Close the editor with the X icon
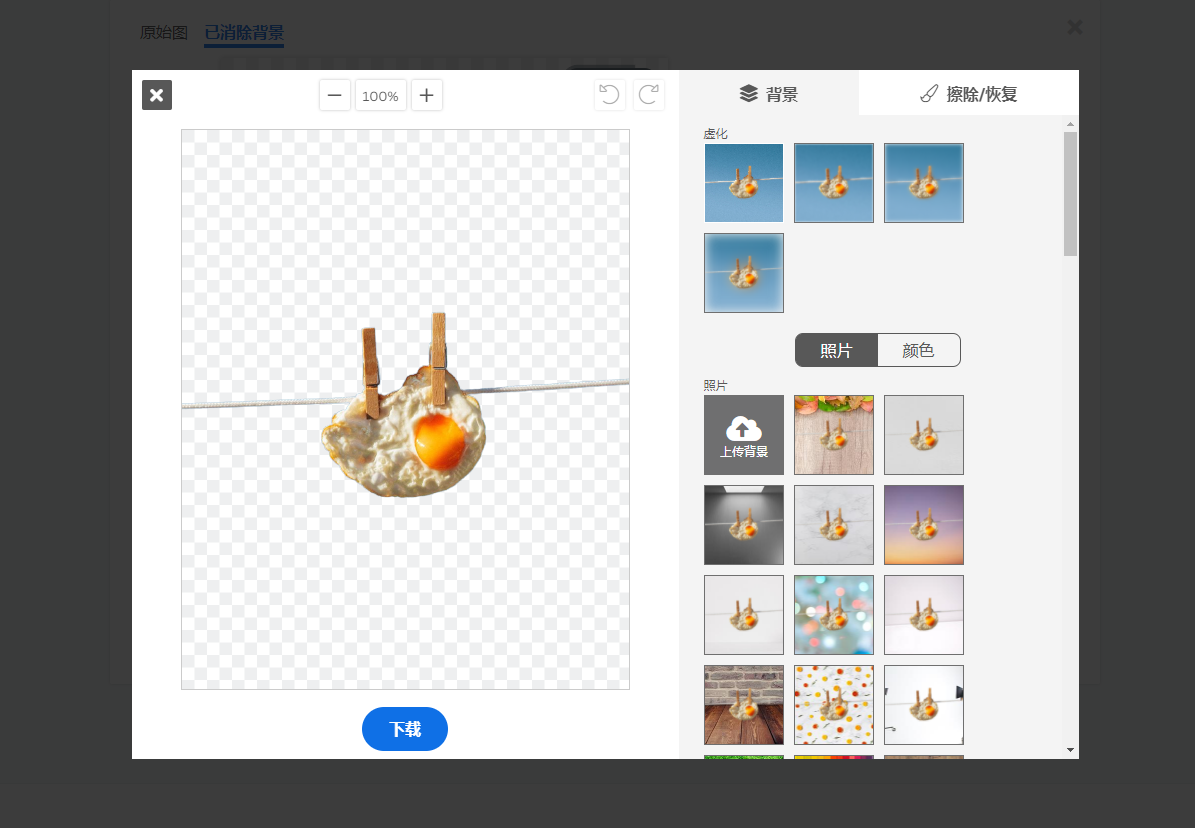The image size is (1195, 828). point(156,95)
